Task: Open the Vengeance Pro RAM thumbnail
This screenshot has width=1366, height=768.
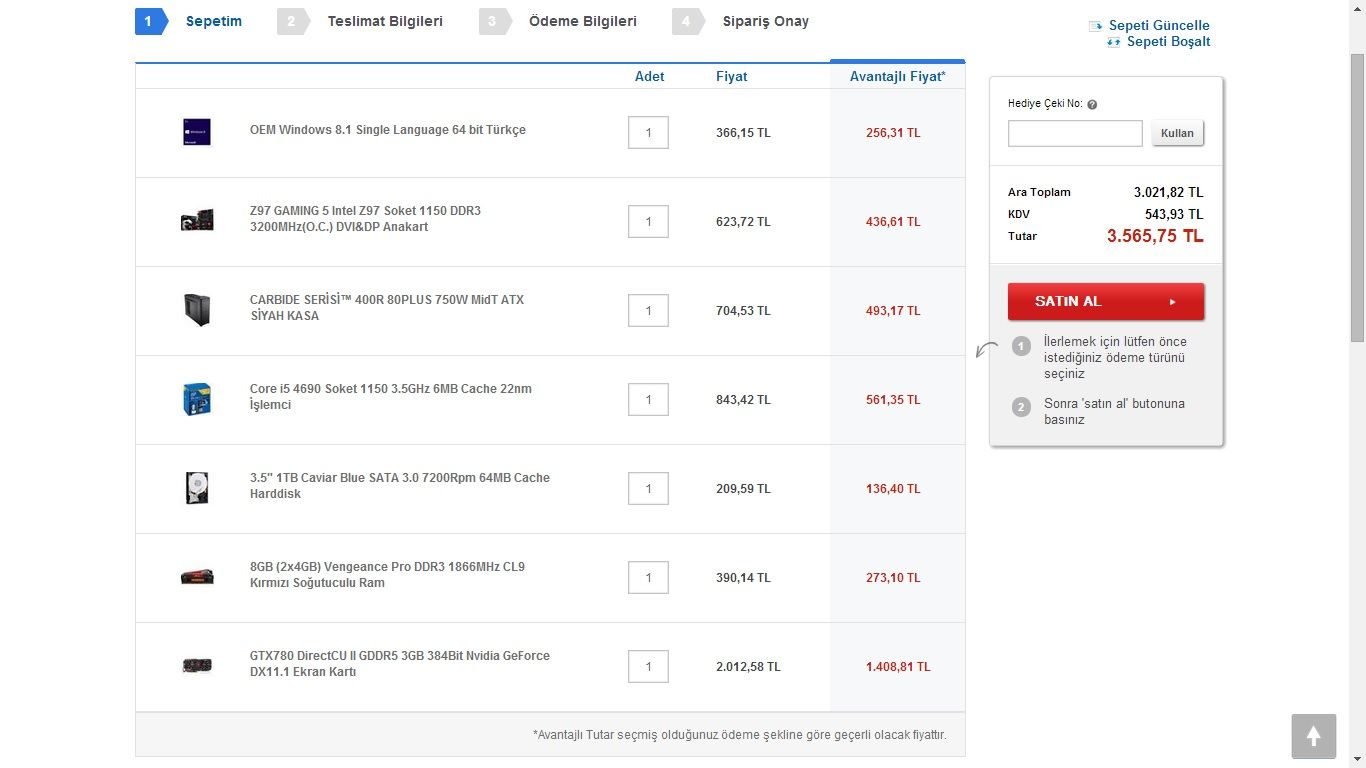Action: pyautogui.click(x=197, y=577)
